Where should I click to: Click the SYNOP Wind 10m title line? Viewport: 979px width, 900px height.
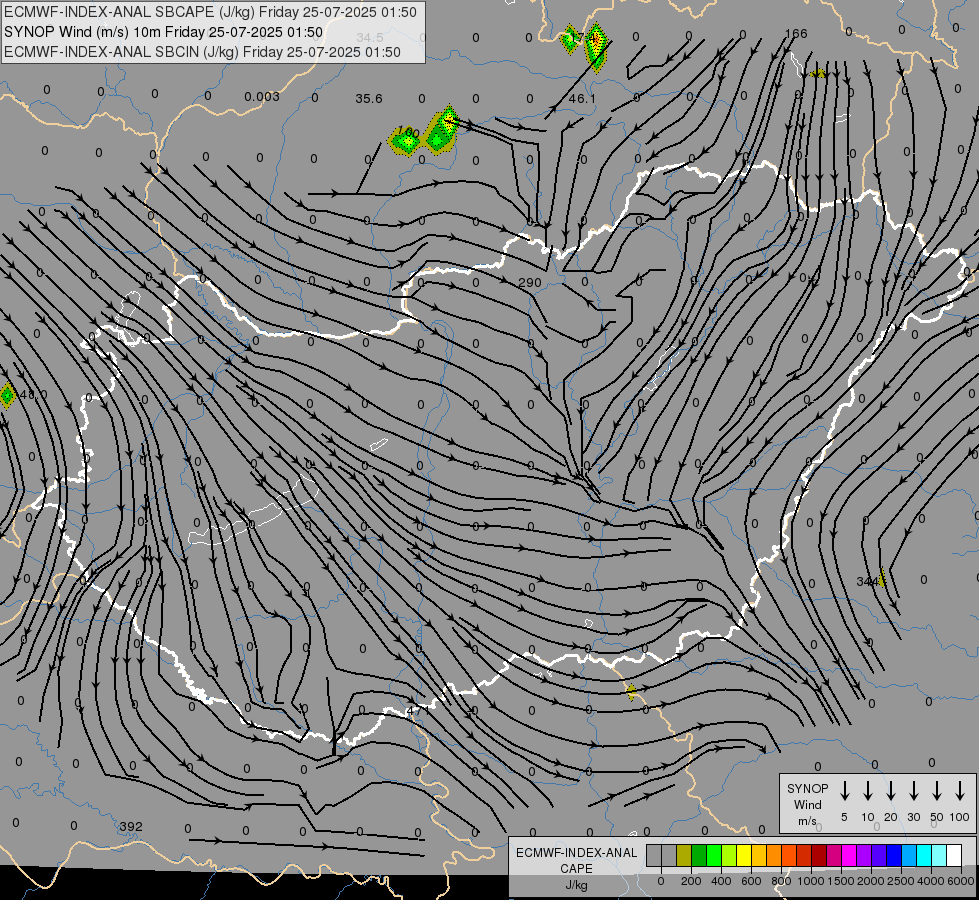click(x=164, y=32)
